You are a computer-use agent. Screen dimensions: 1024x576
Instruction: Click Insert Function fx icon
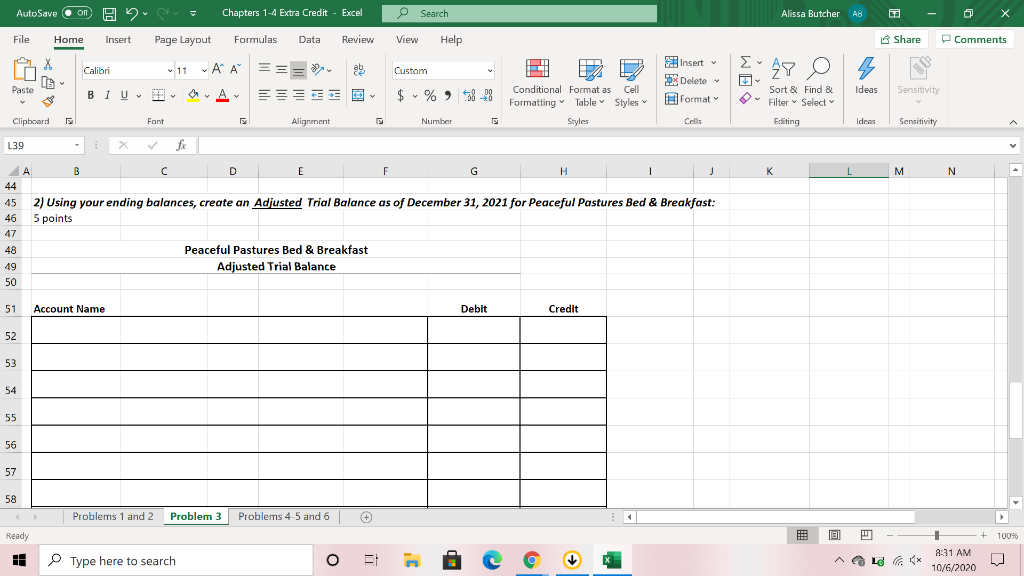click(181, 145)
